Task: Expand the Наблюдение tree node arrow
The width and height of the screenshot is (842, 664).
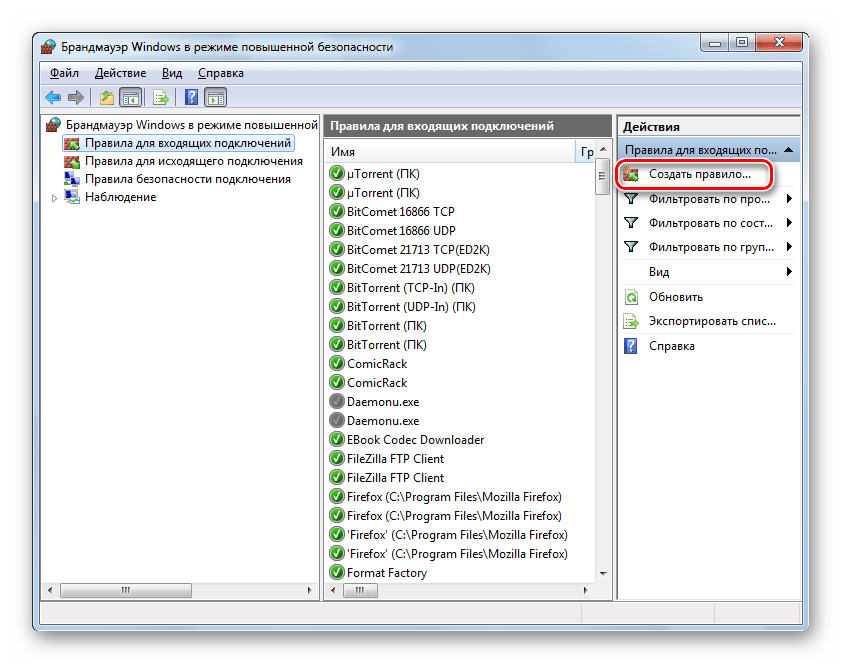Action: coord(54,198)
